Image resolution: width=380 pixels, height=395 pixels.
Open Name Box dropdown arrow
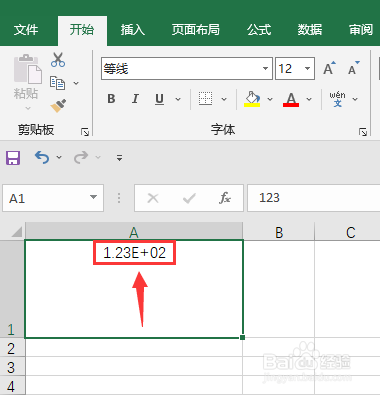pyautogui.click(x=94, y=197)
